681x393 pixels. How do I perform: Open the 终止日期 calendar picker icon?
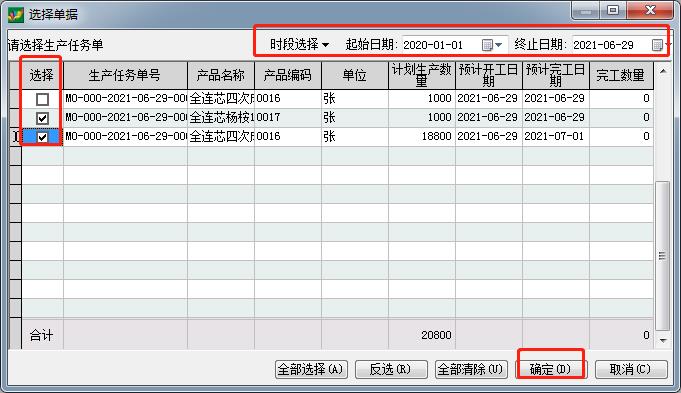pyautogui.click(x=657, y=45)
